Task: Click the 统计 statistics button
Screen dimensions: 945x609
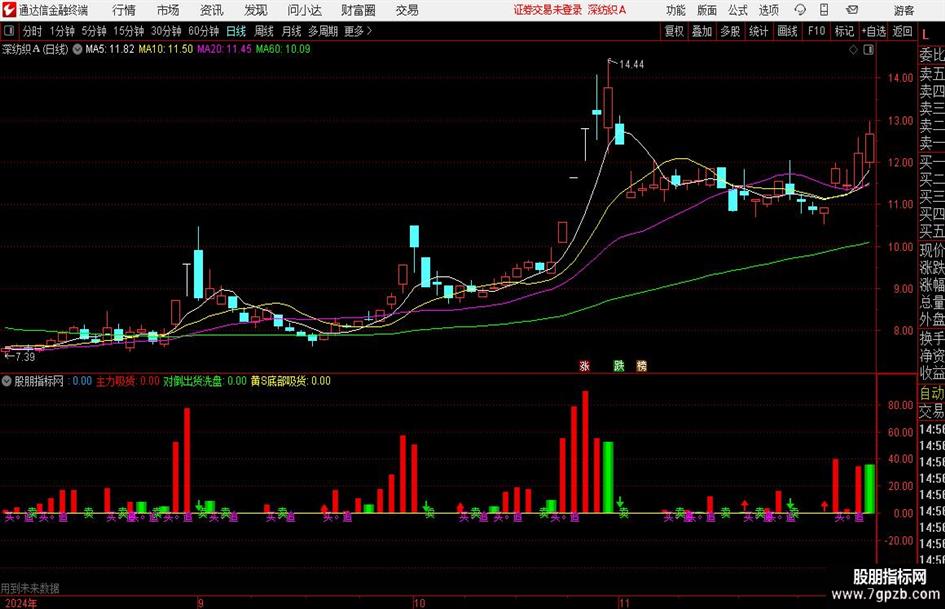Action: click(x=758, y=31)
